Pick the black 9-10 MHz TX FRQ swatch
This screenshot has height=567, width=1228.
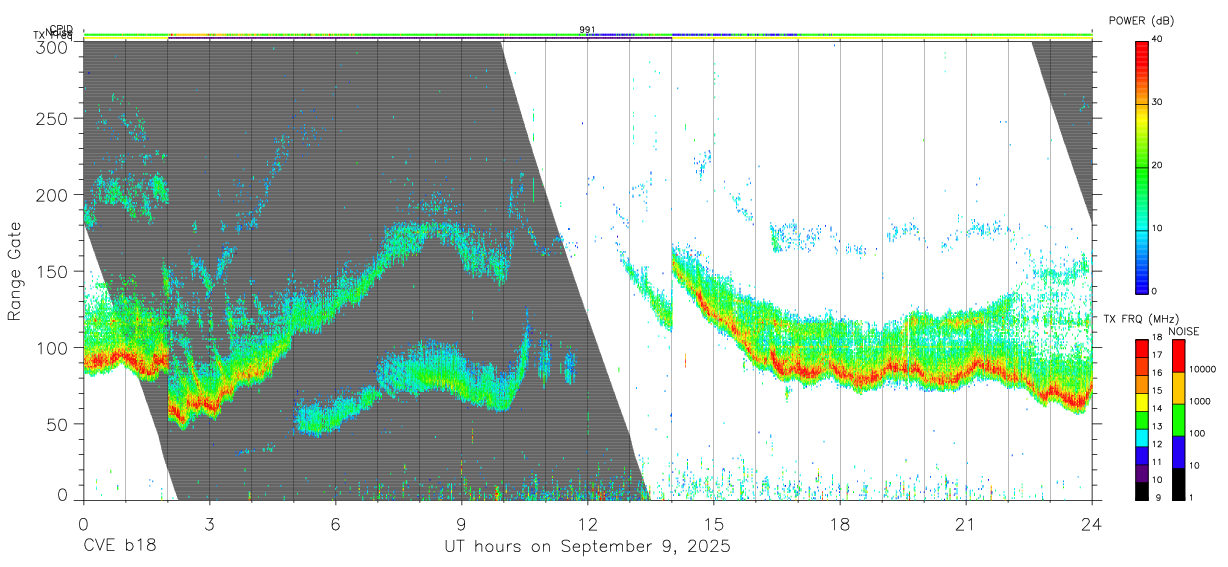tap(1142, 491)
